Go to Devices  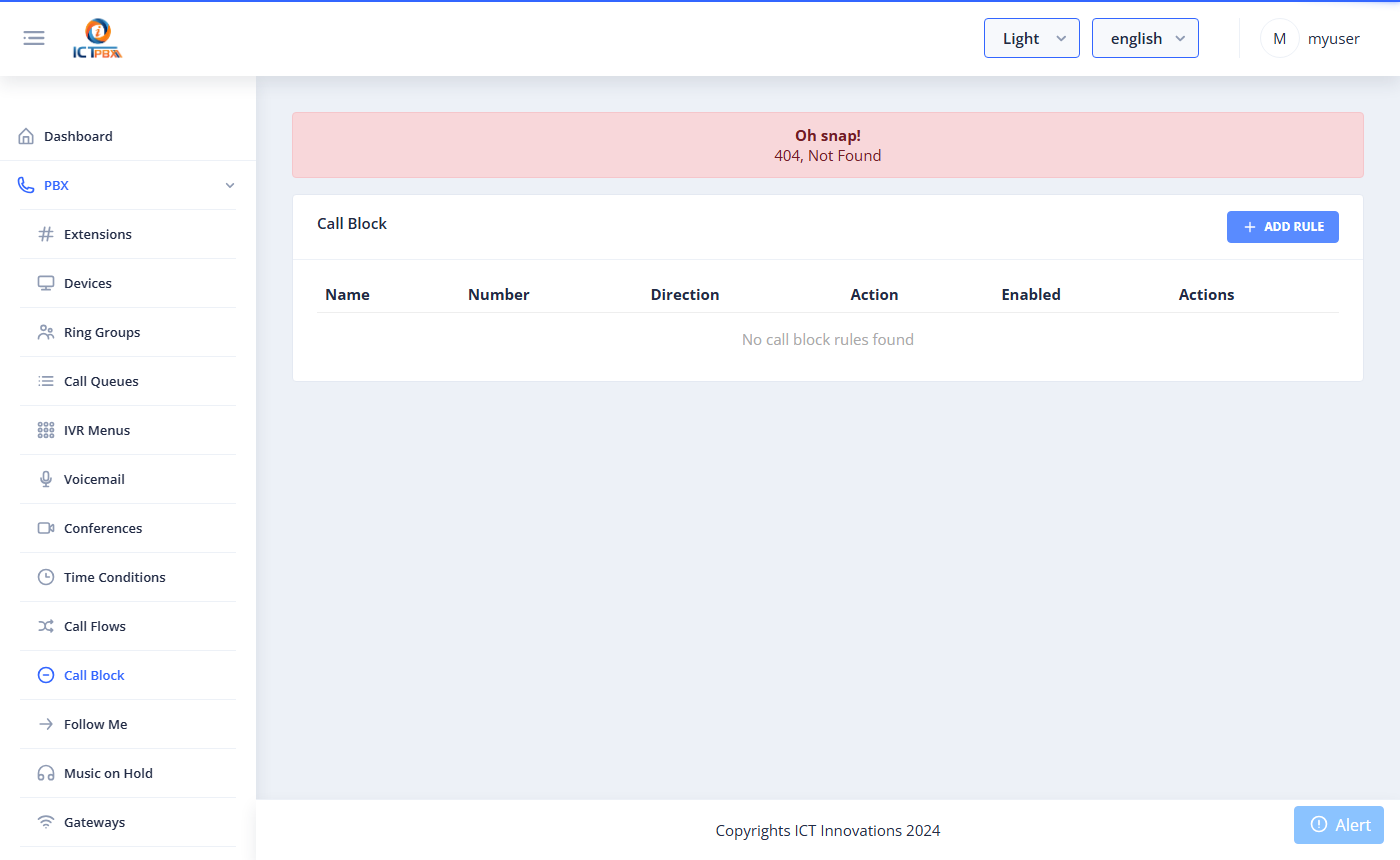coord(128,283)
